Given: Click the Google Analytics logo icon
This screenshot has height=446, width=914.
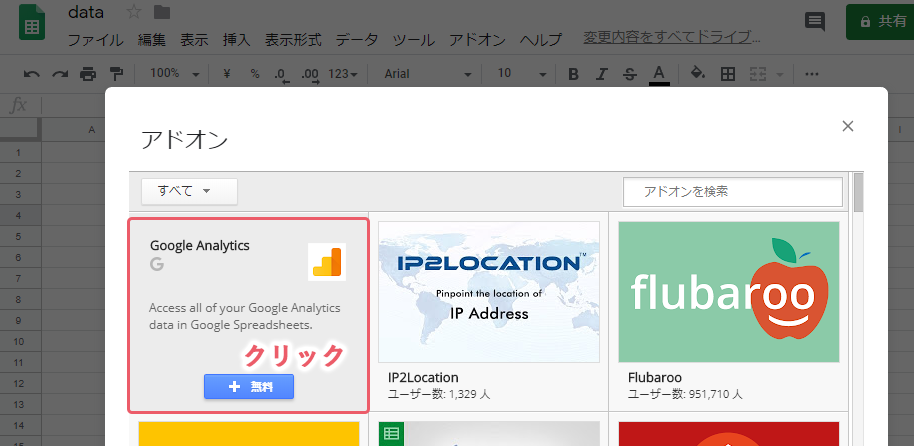Looking at the screenshot, I should (327, 262).
